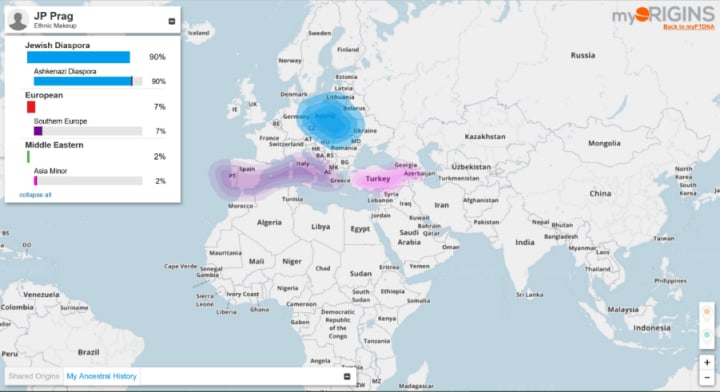Click the Mali map label
Viewport: 720px width, 392px height.
coord(256,261)
